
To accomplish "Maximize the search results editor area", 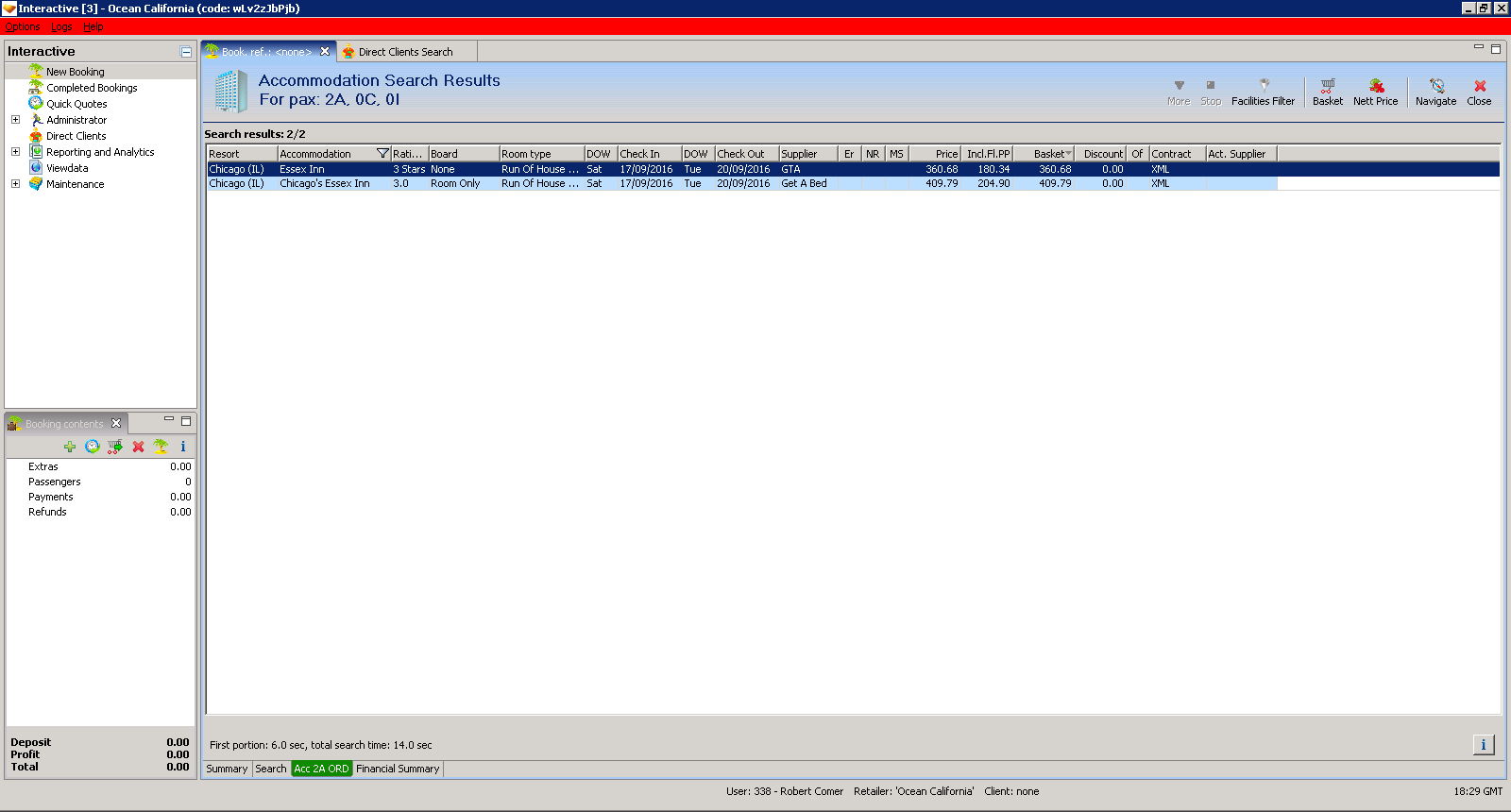I will pyautogui.click(x=1496, y=49).
